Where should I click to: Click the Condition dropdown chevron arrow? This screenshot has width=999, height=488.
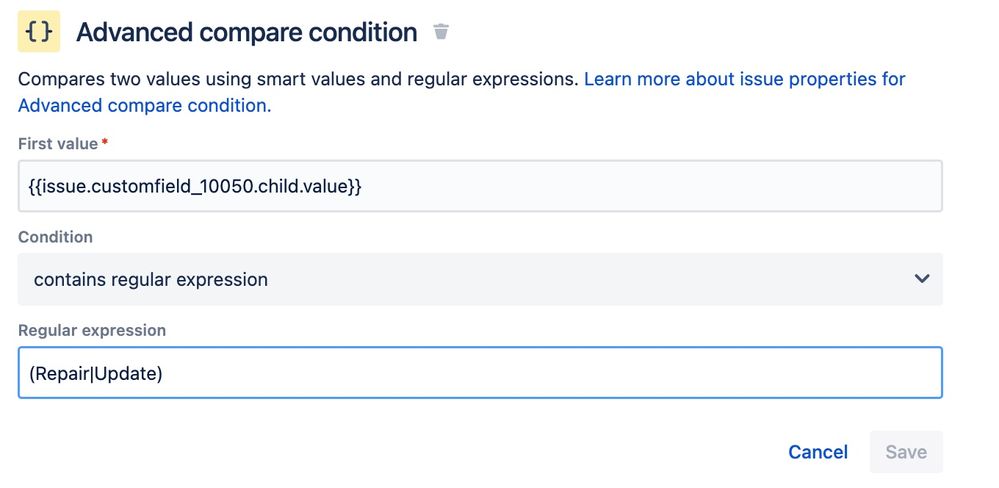(922, 279)
